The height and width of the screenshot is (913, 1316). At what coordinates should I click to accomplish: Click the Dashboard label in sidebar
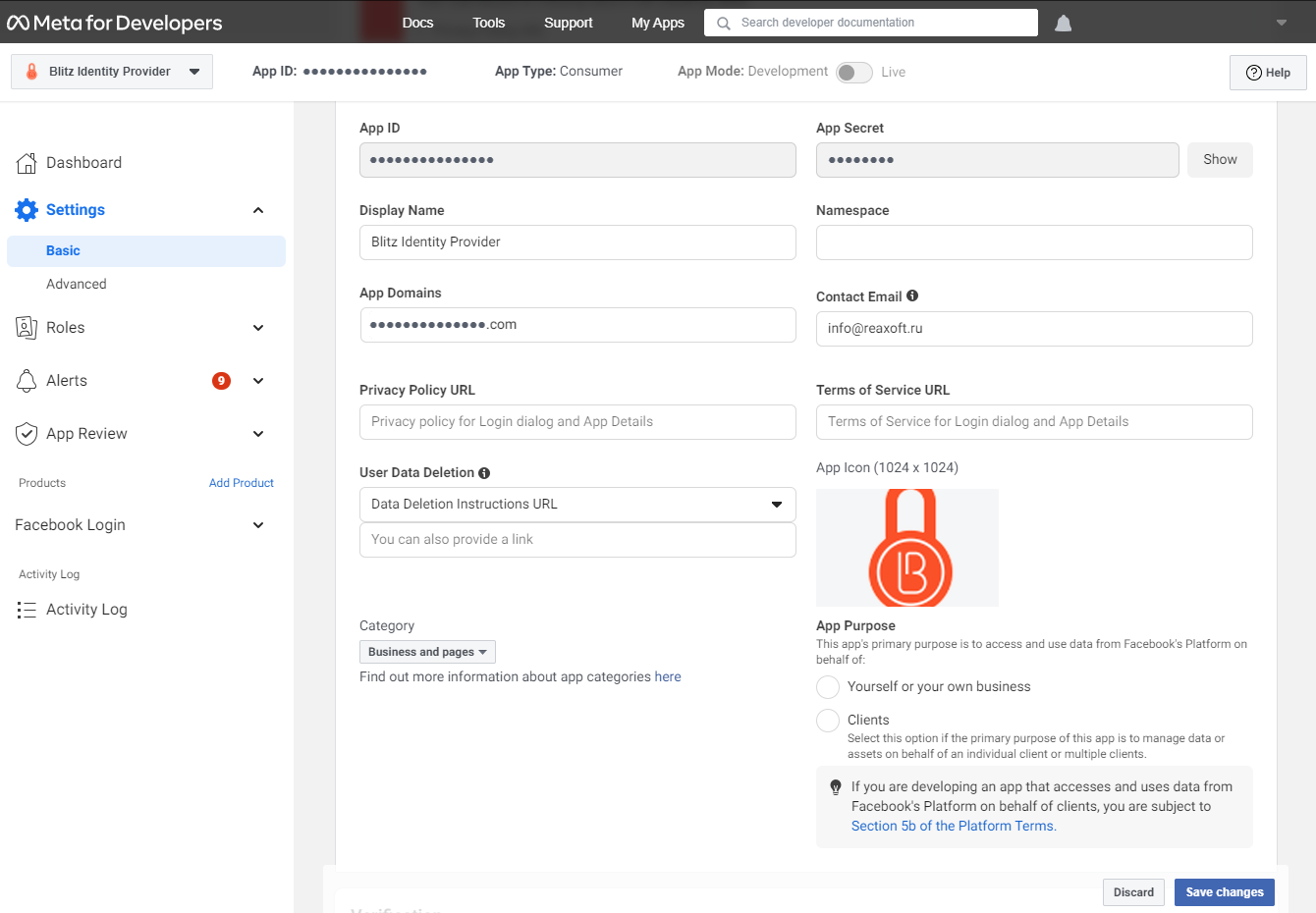(x=84, y=163)
